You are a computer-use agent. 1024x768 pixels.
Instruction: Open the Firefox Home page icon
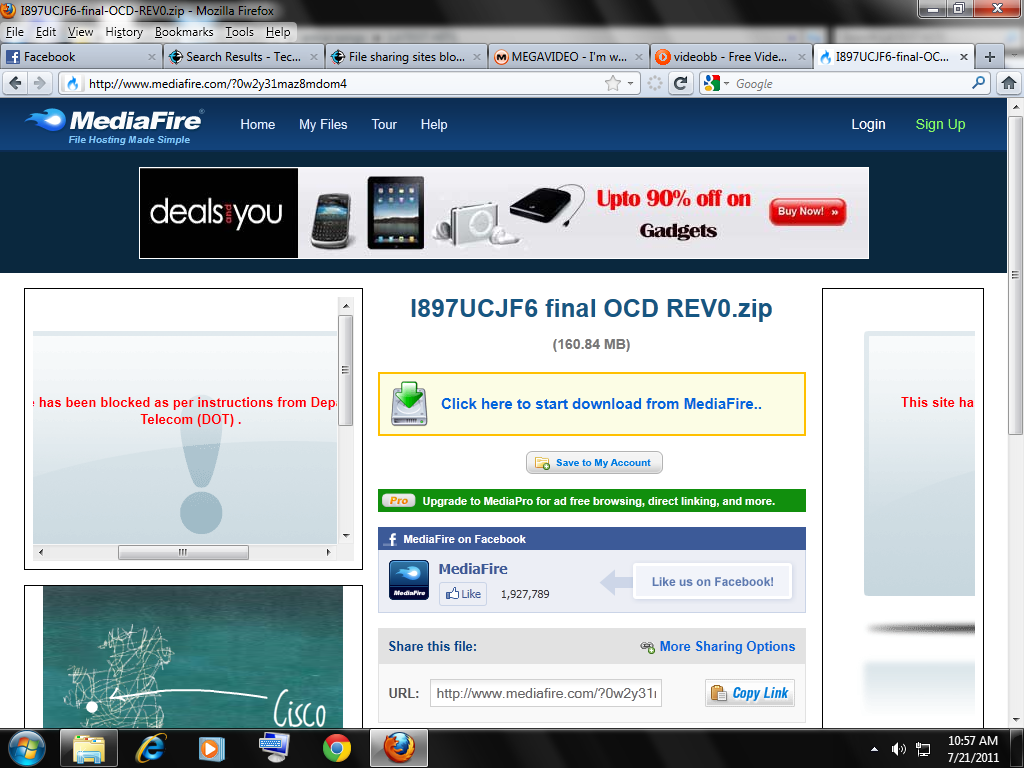1008,83
